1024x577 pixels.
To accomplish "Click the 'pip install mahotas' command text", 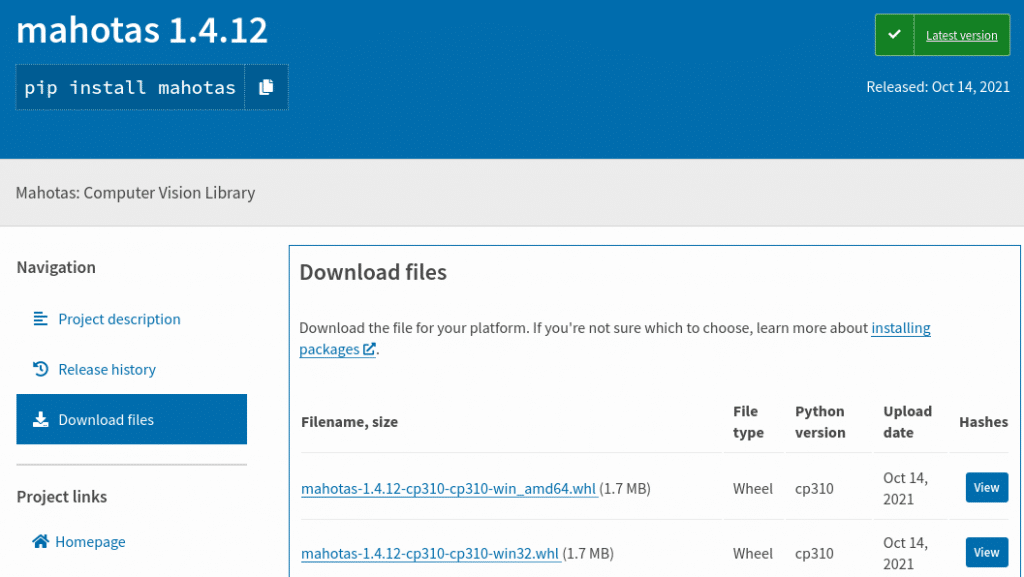I will click(x=130, y=87).
